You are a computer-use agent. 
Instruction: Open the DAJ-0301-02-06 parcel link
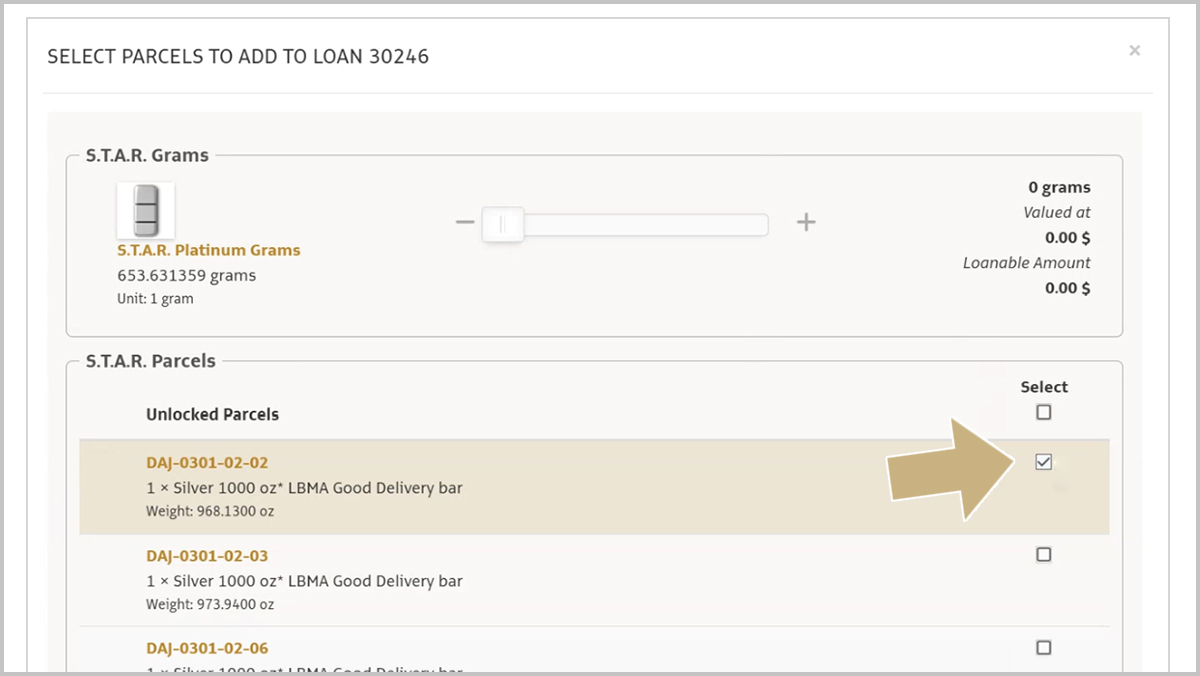tap(207, 648)
